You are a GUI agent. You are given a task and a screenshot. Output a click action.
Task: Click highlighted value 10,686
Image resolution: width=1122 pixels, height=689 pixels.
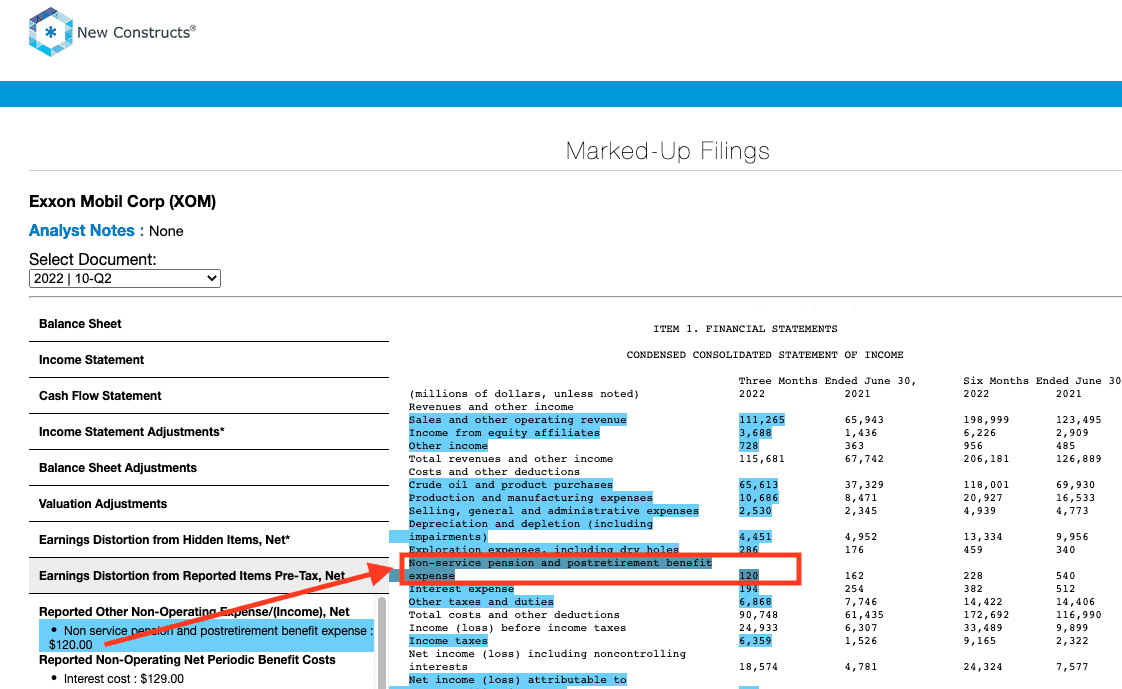click(758, 498)
